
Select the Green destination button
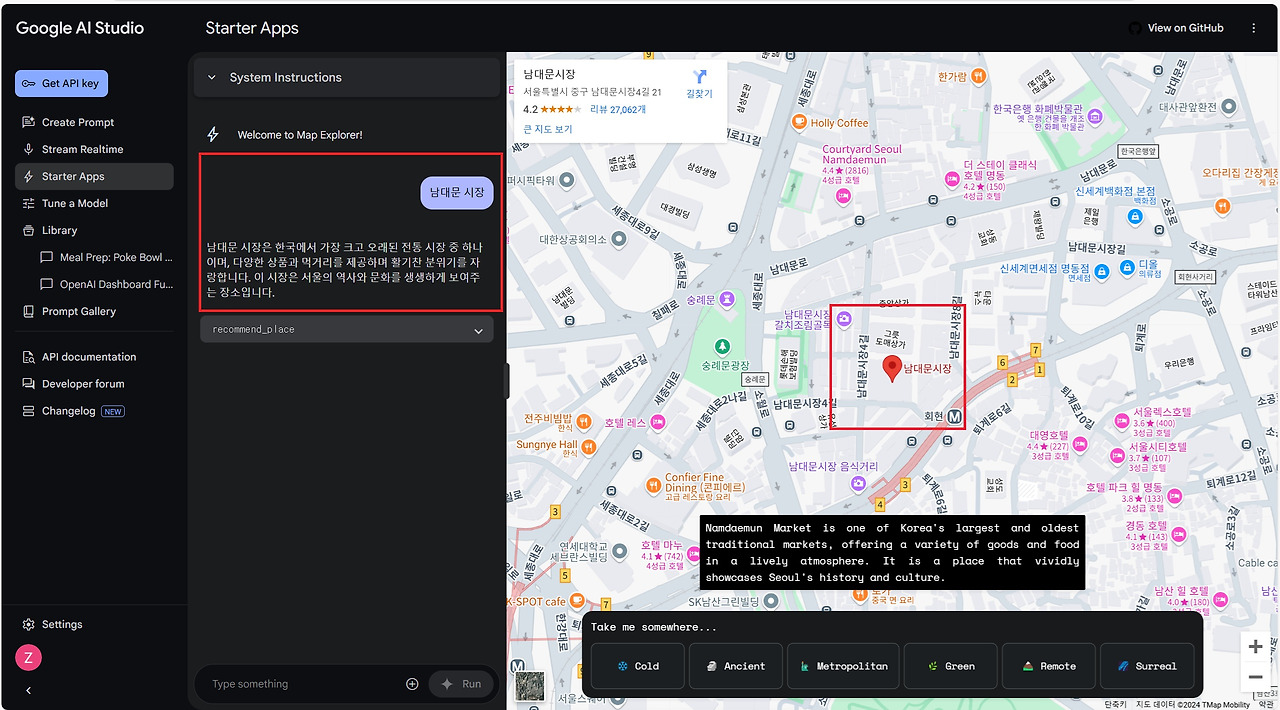[951, 666]
